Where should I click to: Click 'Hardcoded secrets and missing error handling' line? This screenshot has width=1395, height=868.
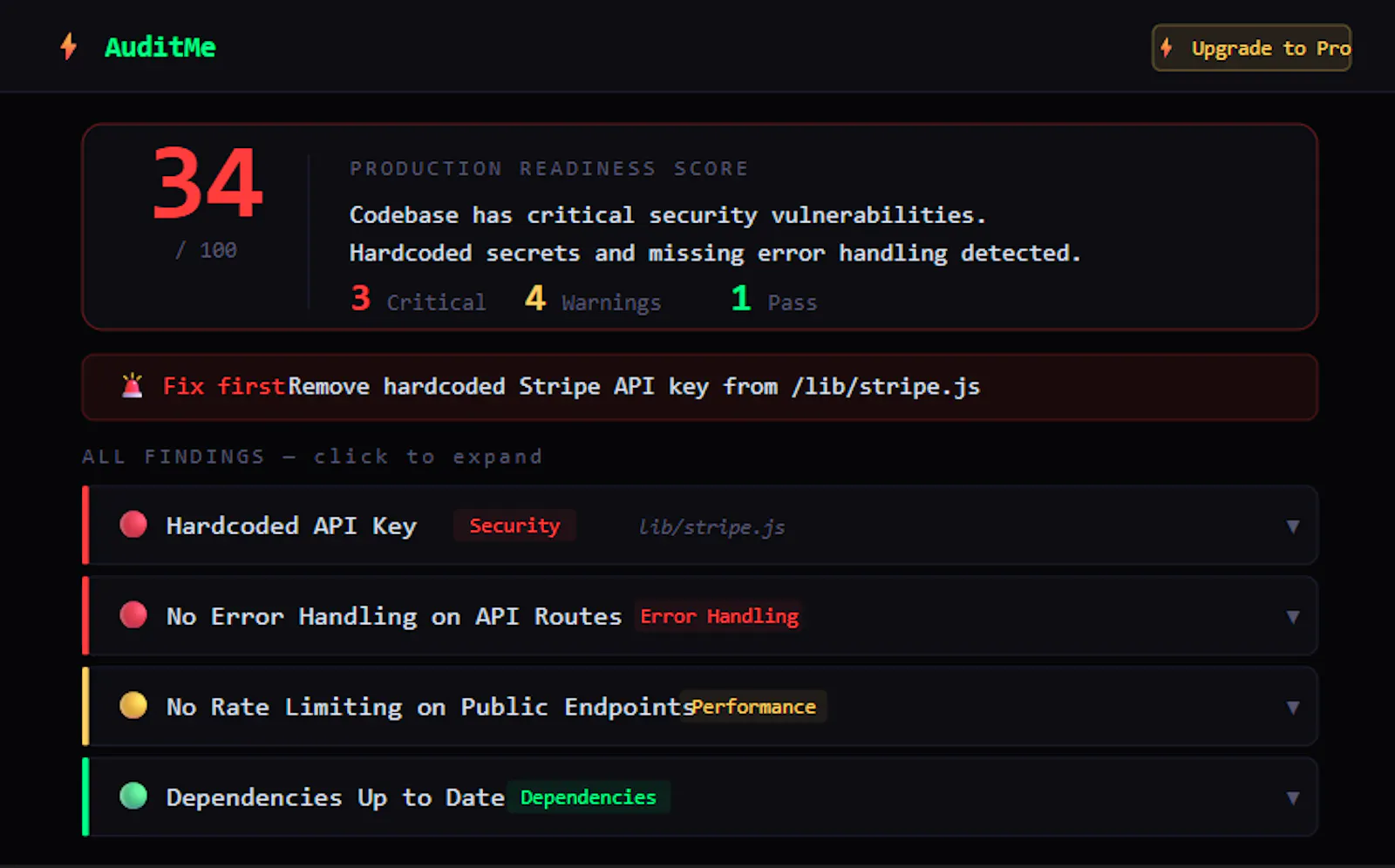[x=715, y=254]
